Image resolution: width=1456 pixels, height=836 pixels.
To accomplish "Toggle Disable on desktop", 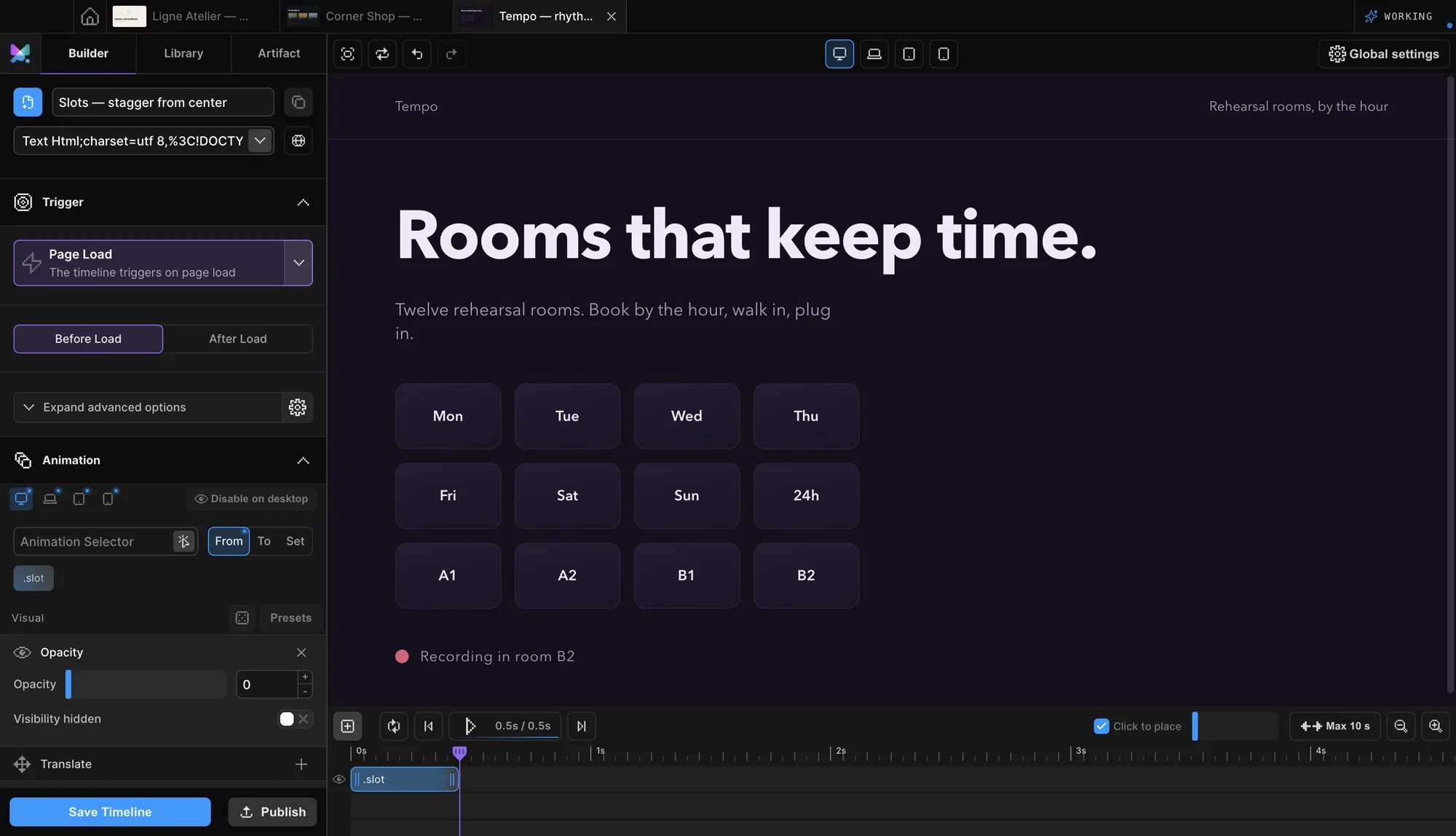I will coord(251,499).
